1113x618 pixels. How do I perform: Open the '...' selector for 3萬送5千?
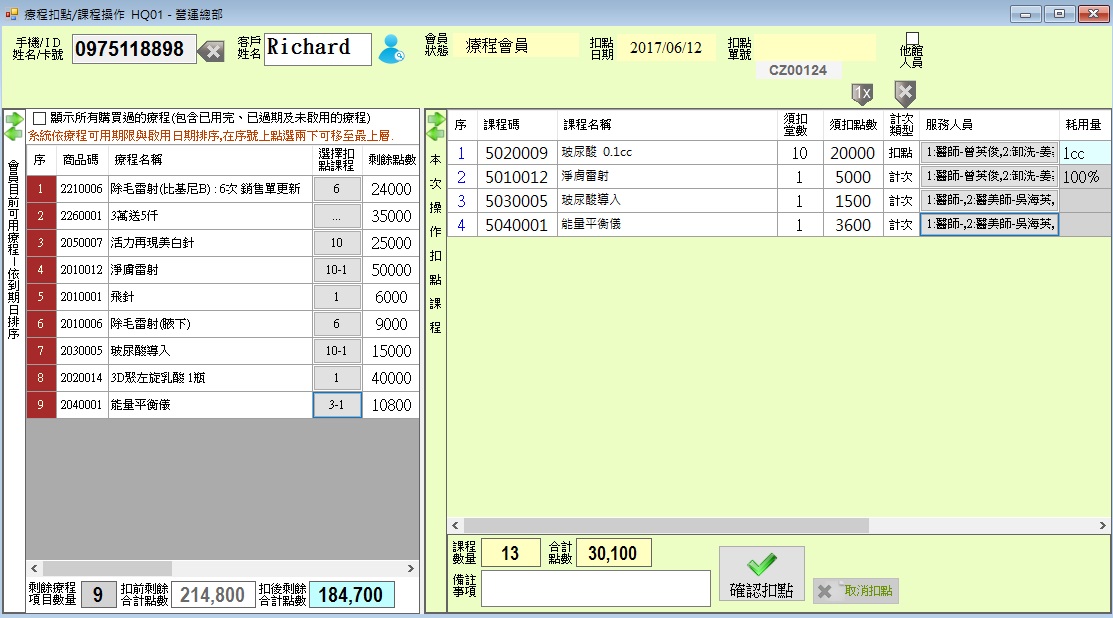point(337,216)
